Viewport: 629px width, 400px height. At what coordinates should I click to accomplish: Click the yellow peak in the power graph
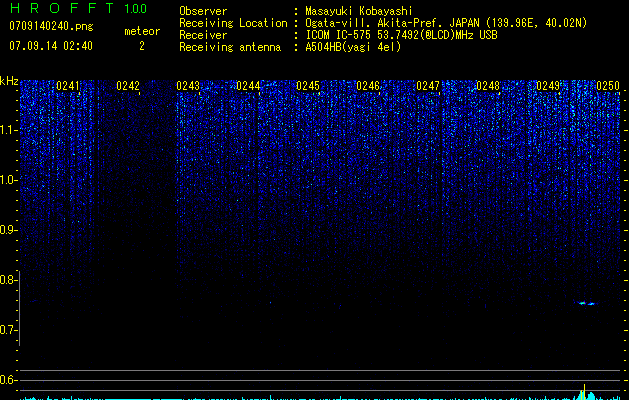pyautogui.click(x=584, y=392)
